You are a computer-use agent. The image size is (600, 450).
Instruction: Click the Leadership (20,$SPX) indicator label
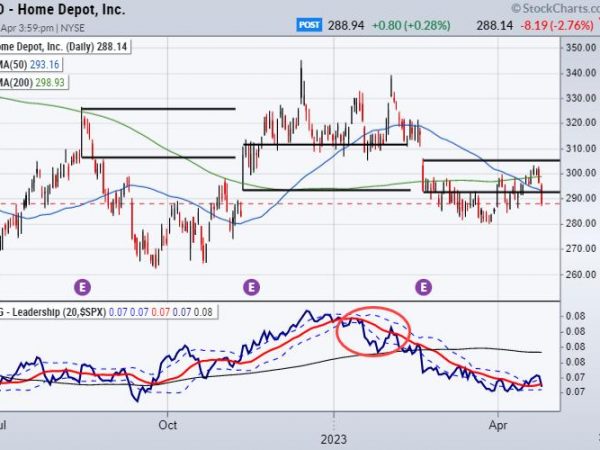(x=108, y=312)
